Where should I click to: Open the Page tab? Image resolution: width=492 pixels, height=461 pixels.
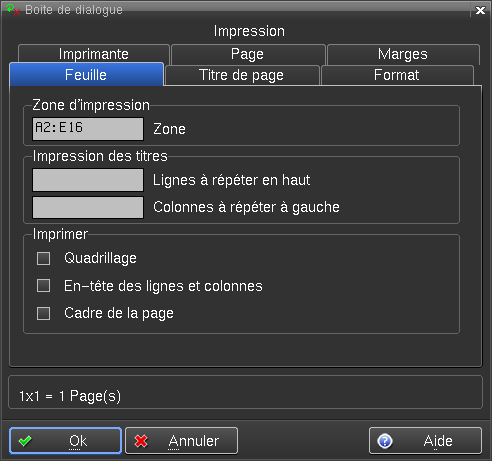tap(248, 54)
